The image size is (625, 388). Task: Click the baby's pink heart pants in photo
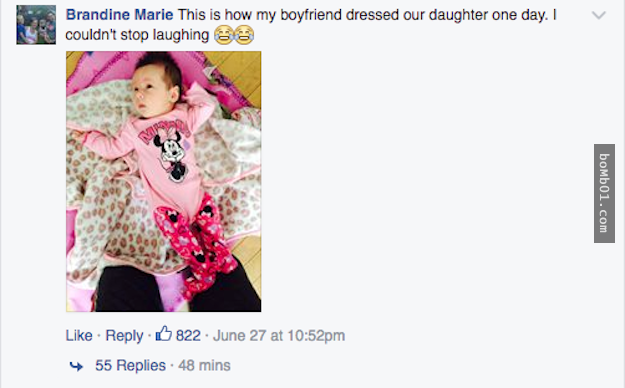pos(195,243)
